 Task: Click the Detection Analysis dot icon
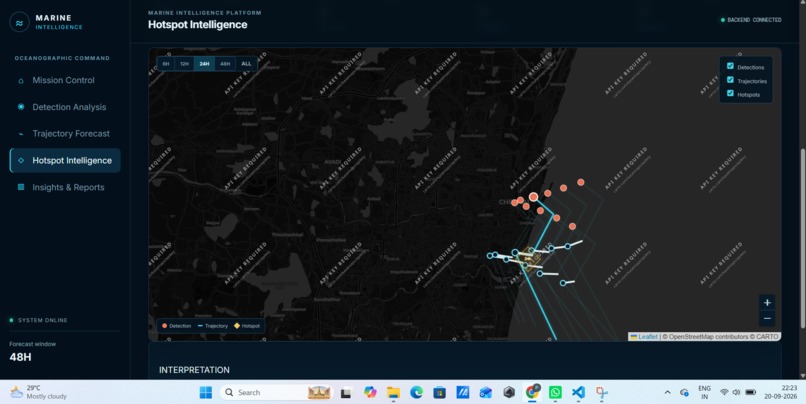(x=21, y=107)
